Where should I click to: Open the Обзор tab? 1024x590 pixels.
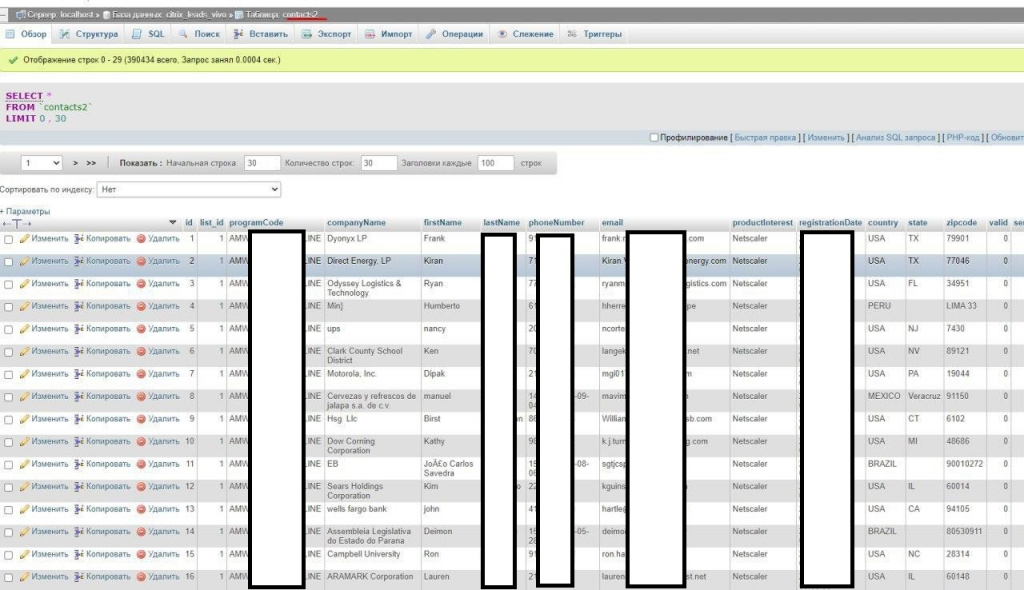pyautogui.click(x=27, y=34)
